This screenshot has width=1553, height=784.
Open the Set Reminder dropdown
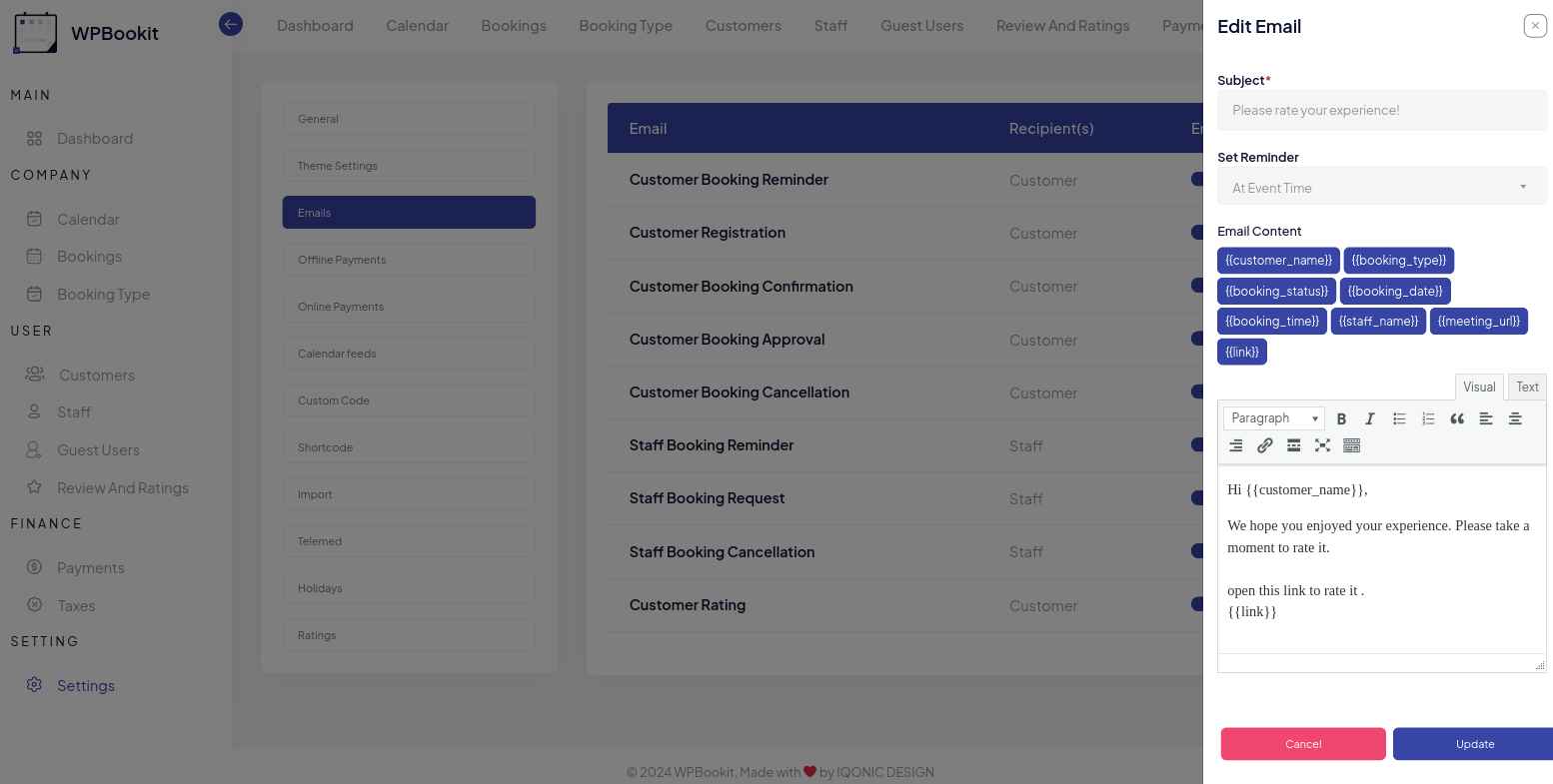1381,188
